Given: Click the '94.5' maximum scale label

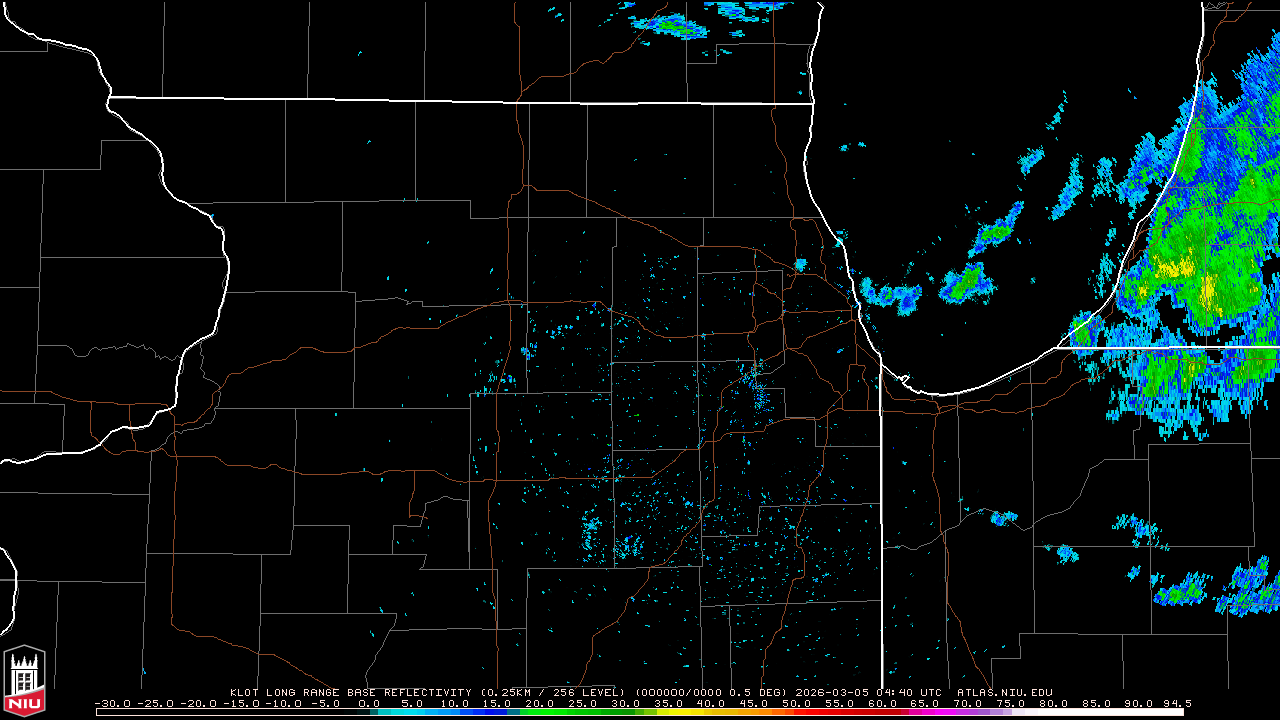Looking at the screenshot, I should 1176,703.
